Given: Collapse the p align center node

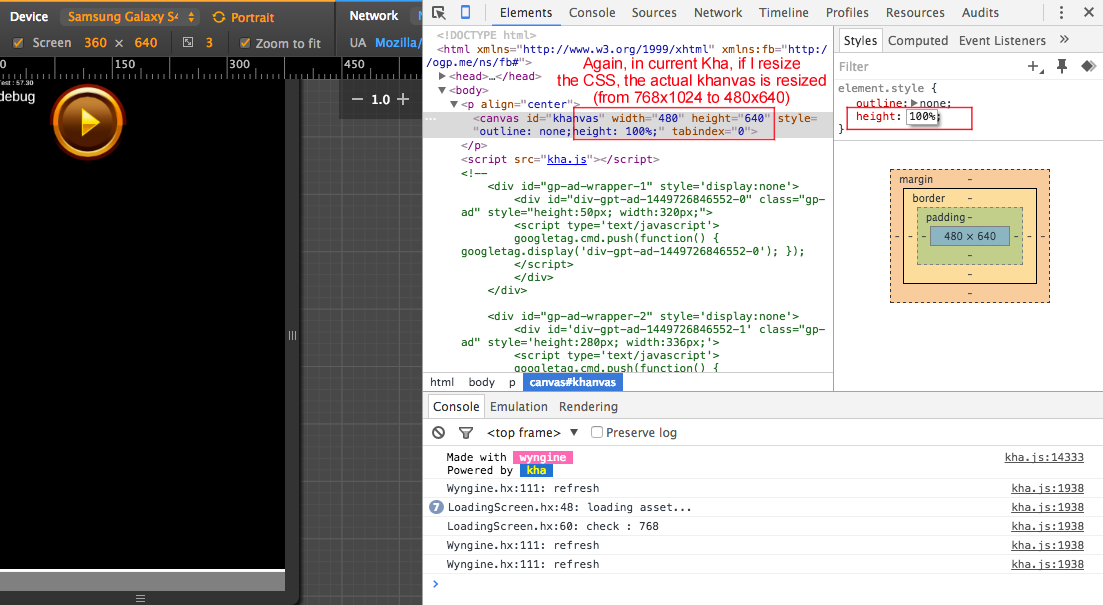Looking at the screenshot, I should (x=454, y=104).
